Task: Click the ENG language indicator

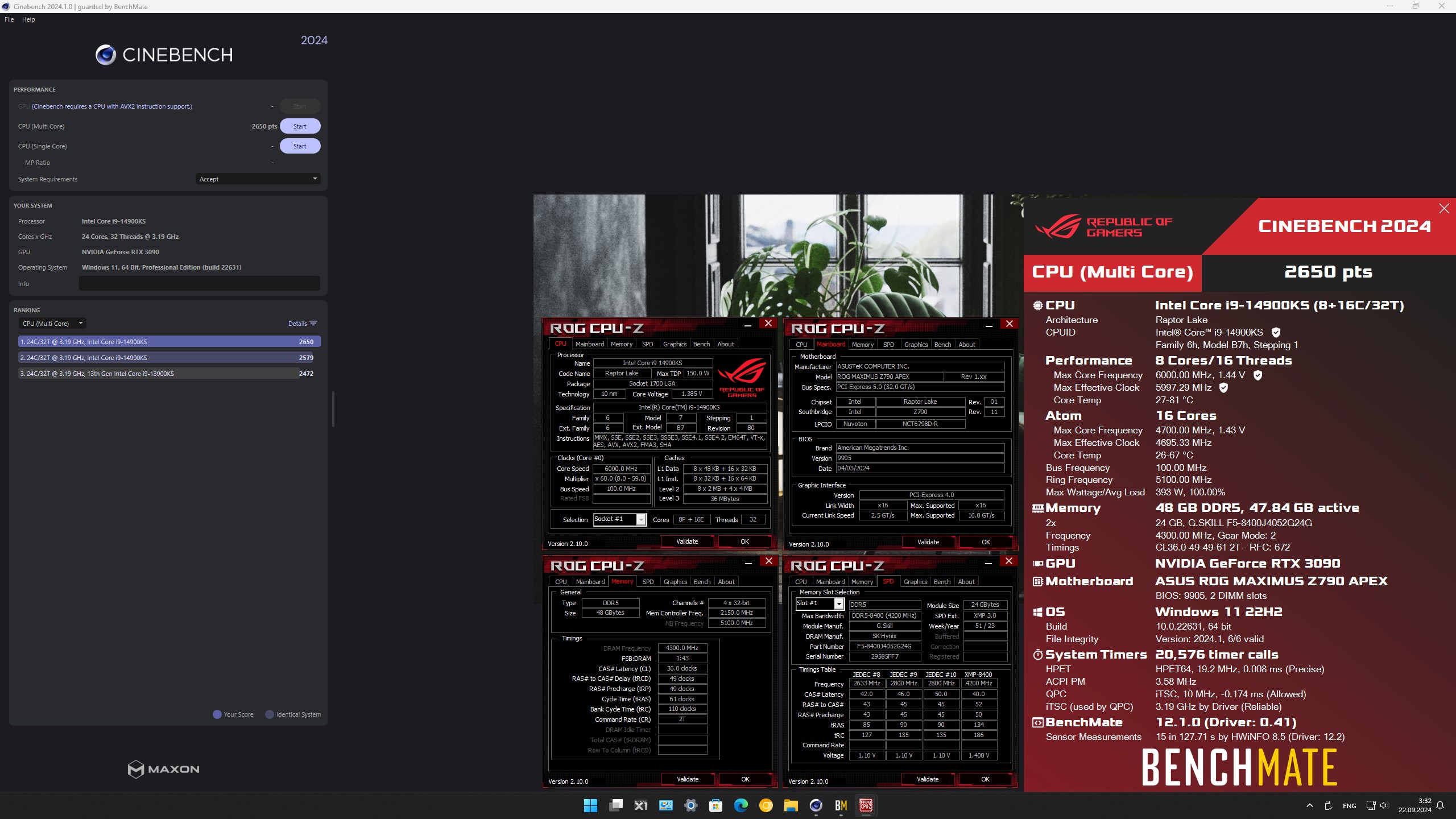Action: pos(1349,806)
